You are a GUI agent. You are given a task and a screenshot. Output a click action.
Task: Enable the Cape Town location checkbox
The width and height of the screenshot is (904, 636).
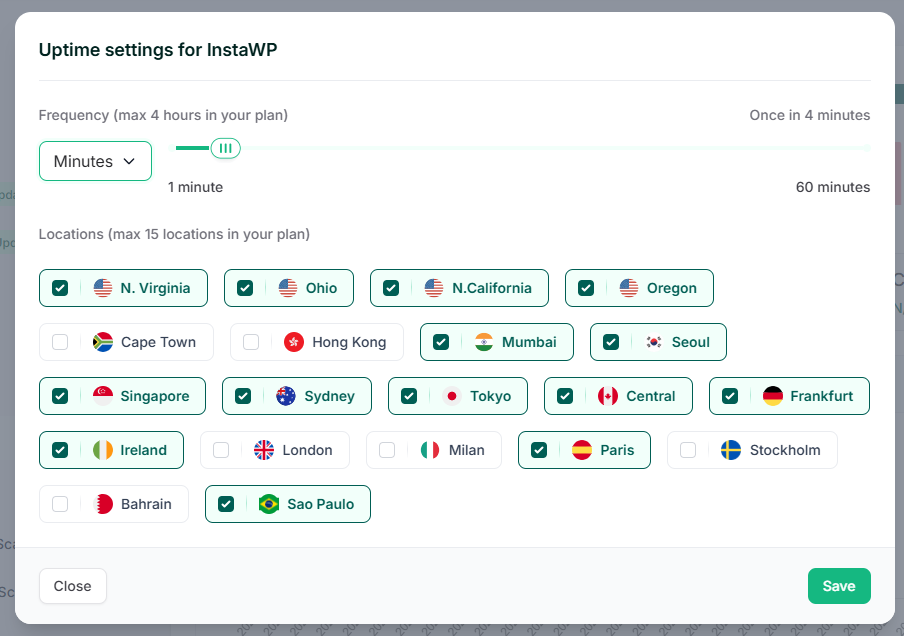60,342
